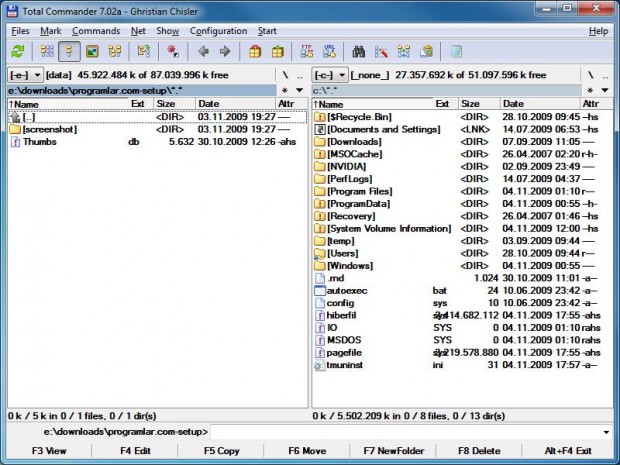The image size is (620, 465).
Task: Open right panel directory history arrow
Action: pyautogui.click(x=605, y=91)
